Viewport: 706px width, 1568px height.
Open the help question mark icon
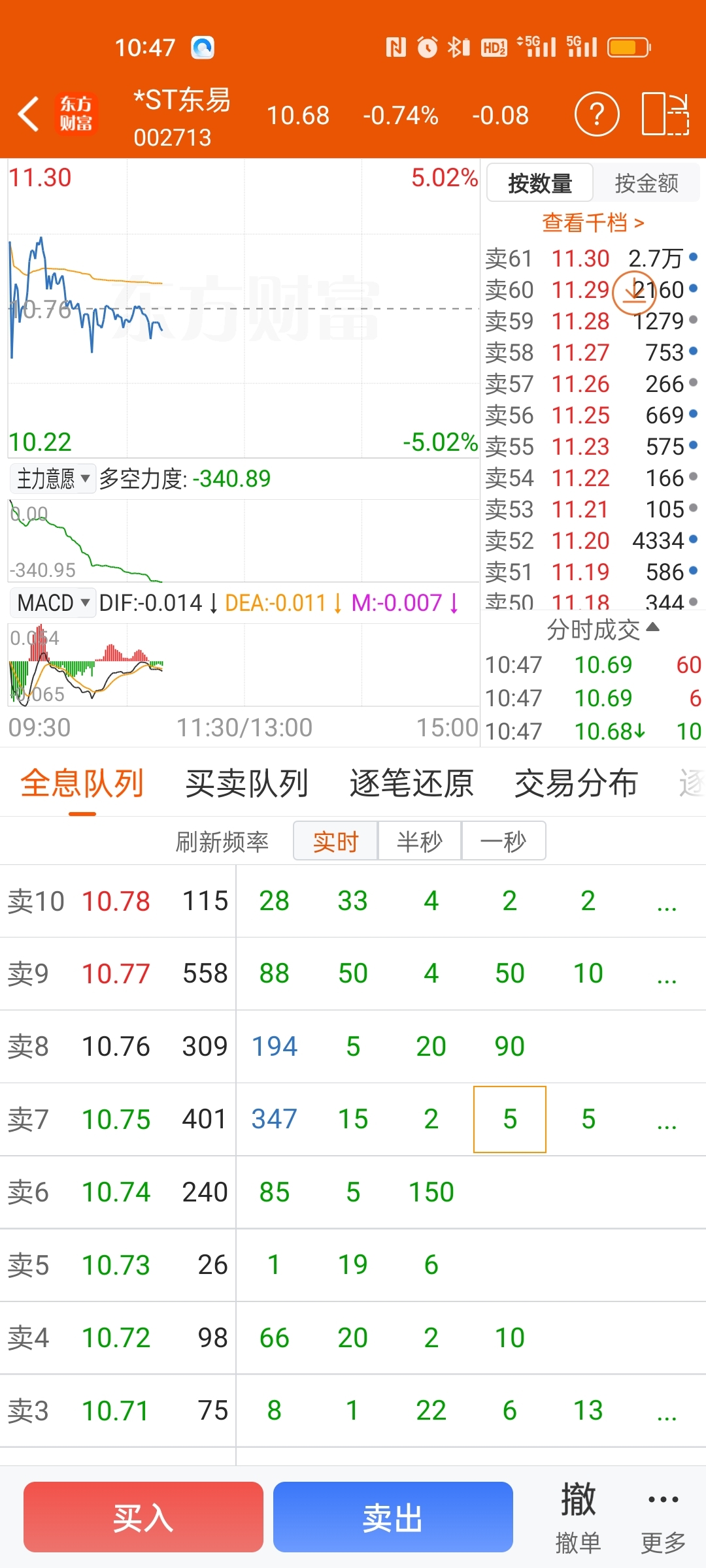597,114
